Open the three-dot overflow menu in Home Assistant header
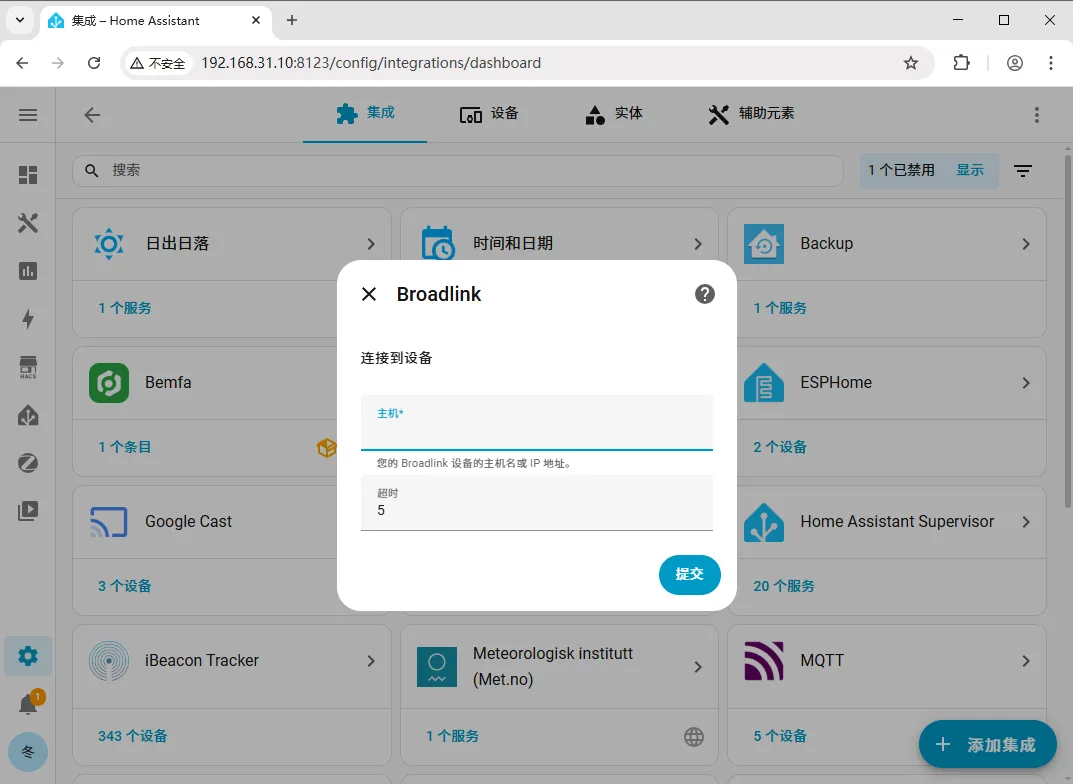 point(1037,115)
